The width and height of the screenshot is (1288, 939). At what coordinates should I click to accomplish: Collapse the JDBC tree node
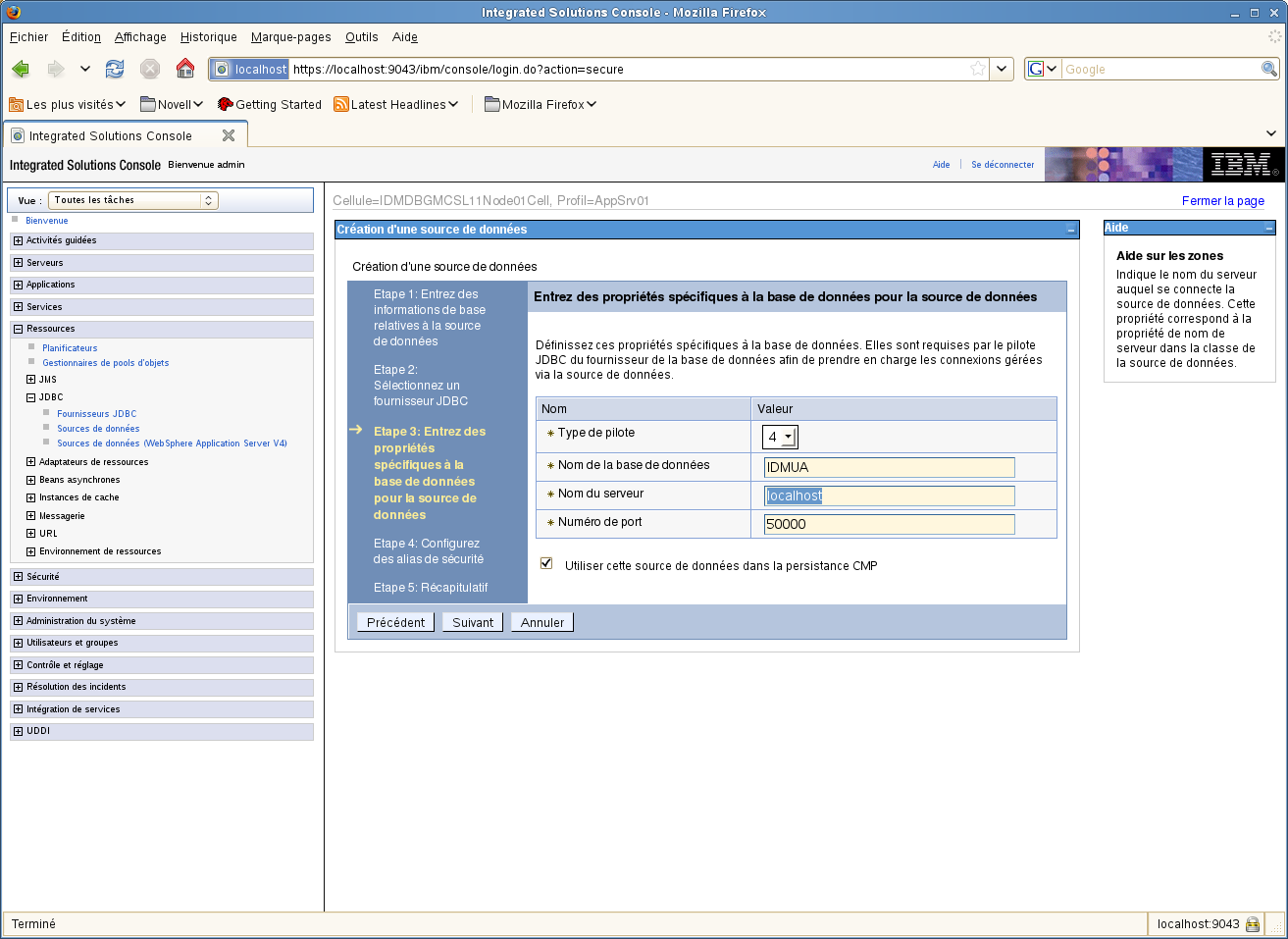click(30, 397)
